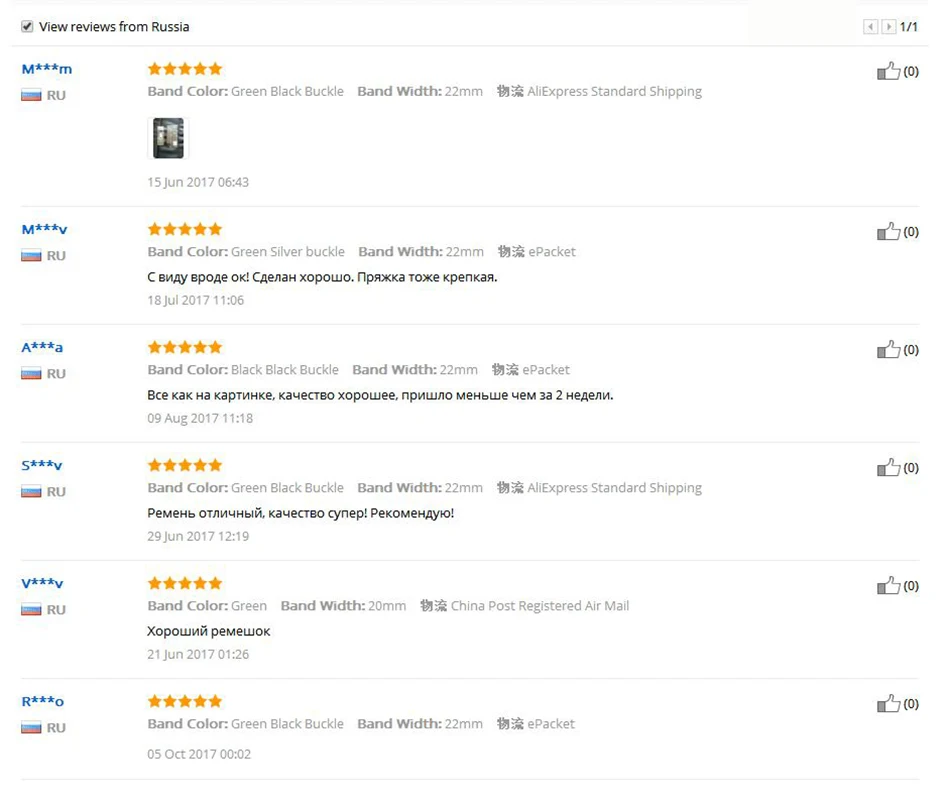Screen dimensions: 950x801
Task: Open reviewer M***m's profile
Action: (x=47, y=69)
